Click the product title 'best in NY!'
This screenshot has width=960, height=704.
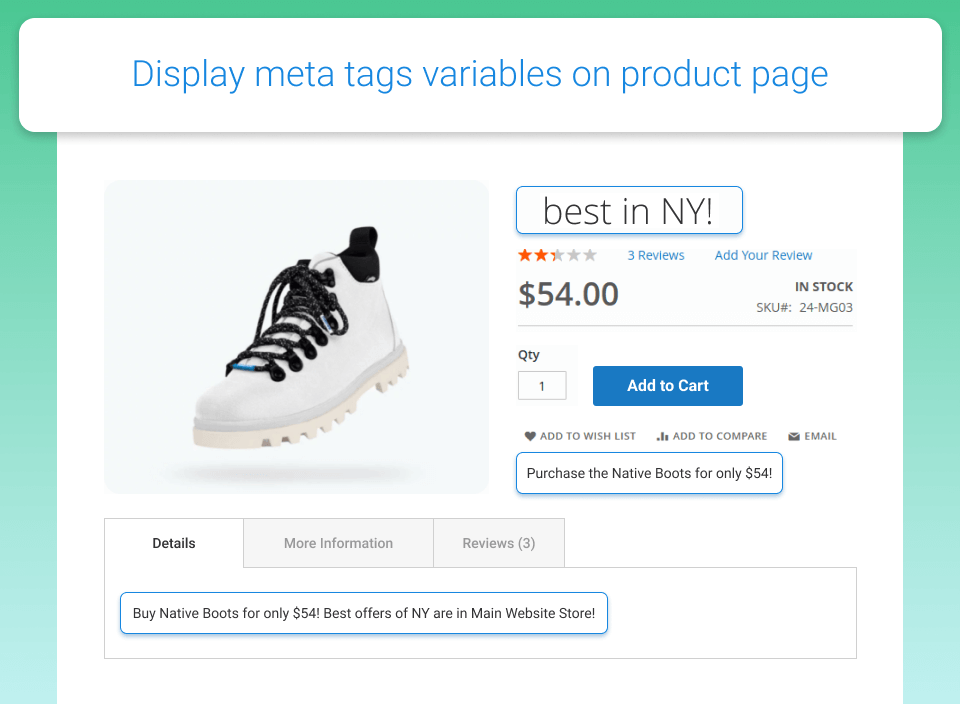tap(628, 210)
